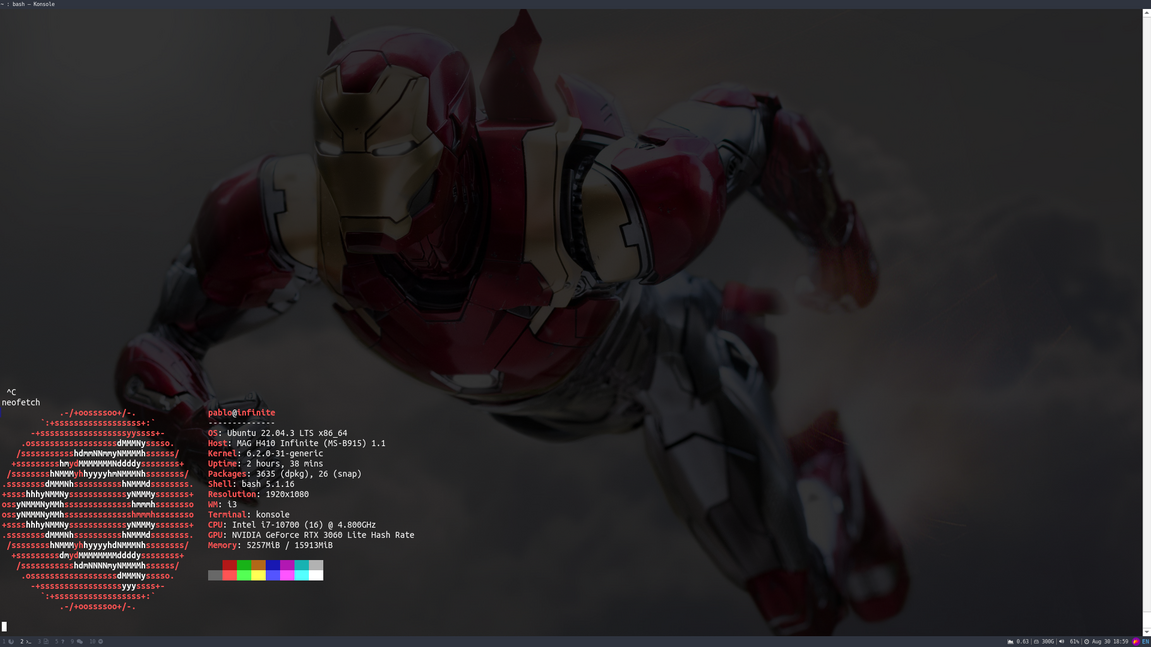The width and height of the screenshot is (1151, 647).
Task: Click the pablo@infinite text
Action: click(242, 413)
